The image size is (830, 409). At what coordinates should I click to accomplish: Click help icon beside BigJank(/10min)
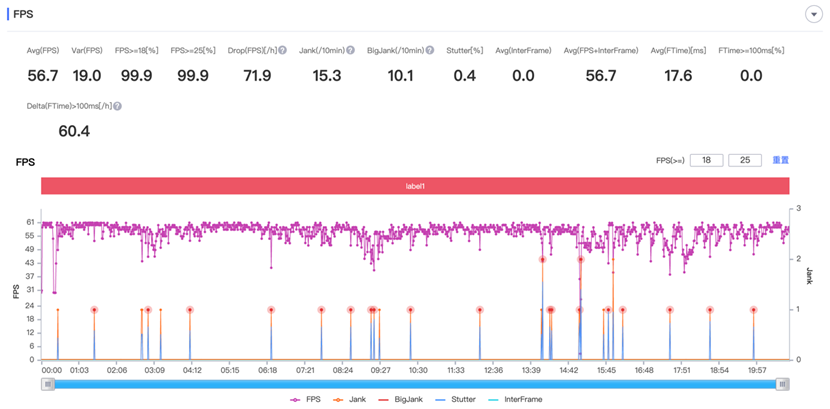point(430,50)
